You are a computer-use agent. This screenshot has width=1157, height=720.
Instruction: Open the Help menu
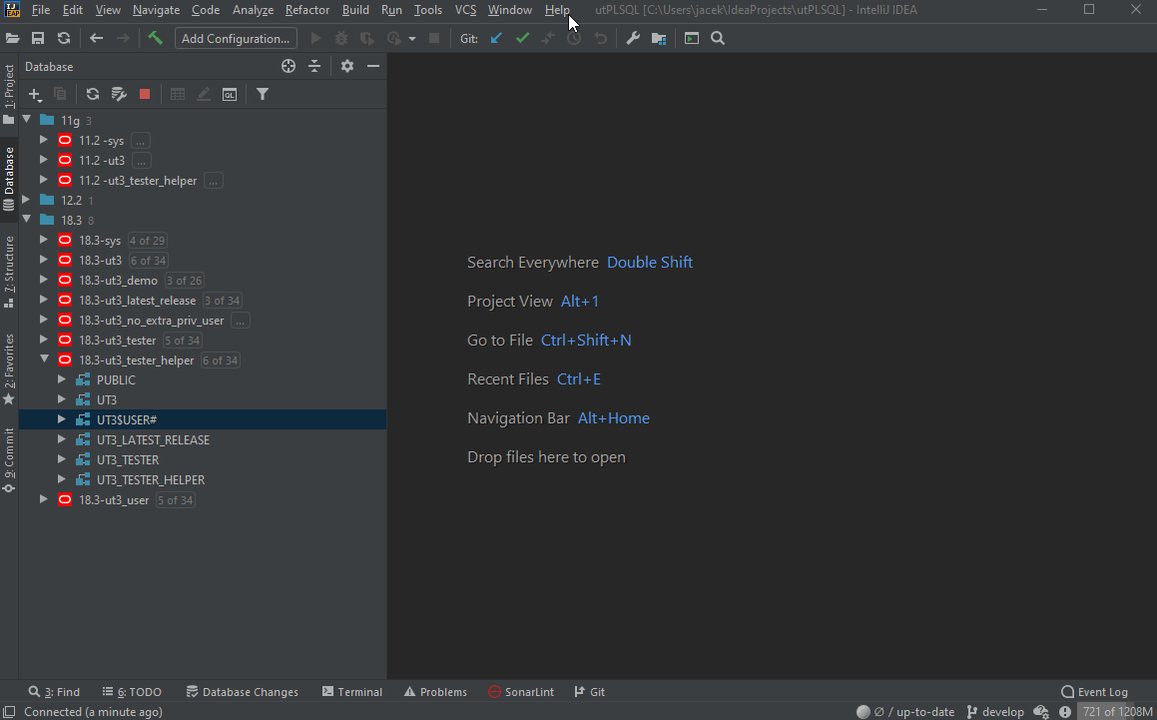coord(557,10)
